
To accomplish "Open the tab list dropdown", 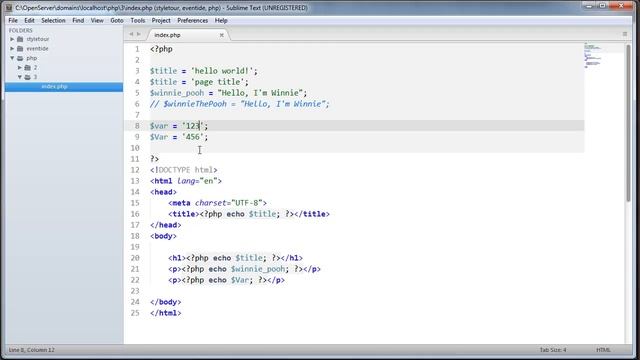I will pyautogui.click(x=624, y=34).
